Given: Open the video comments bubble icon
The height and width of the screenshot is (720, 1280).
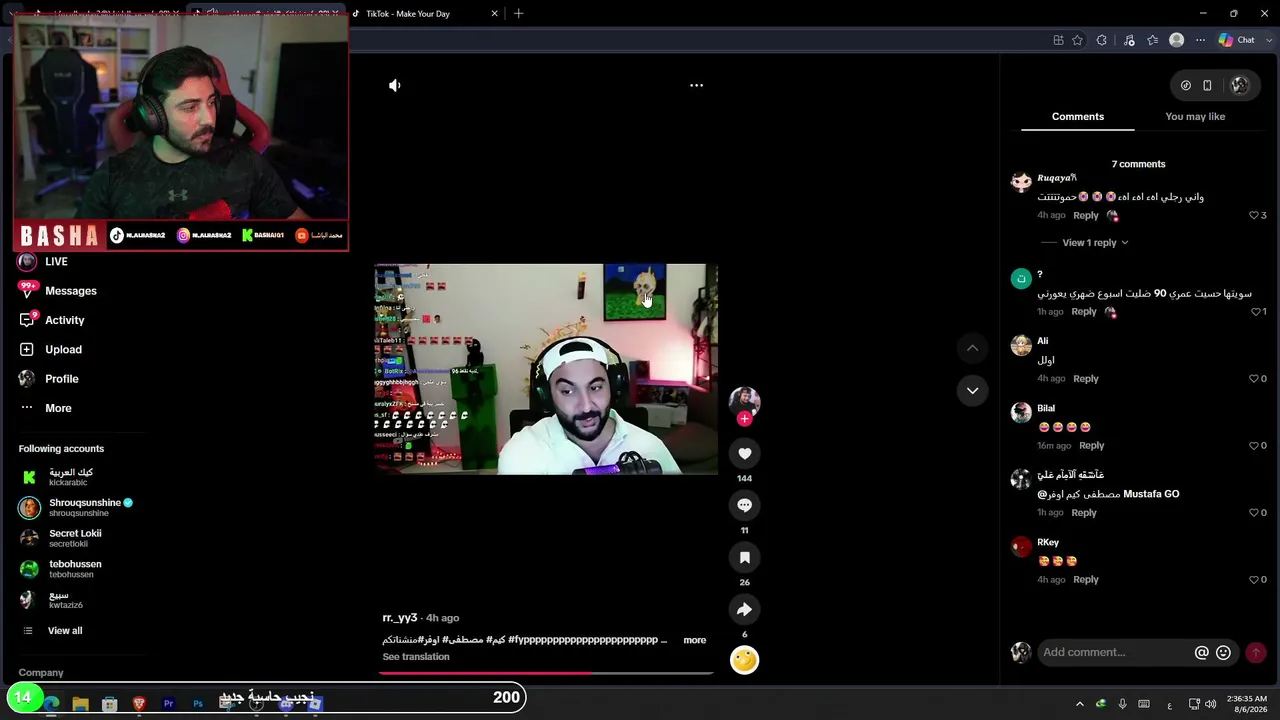Looking at the screenshot, I should (744, 506).
